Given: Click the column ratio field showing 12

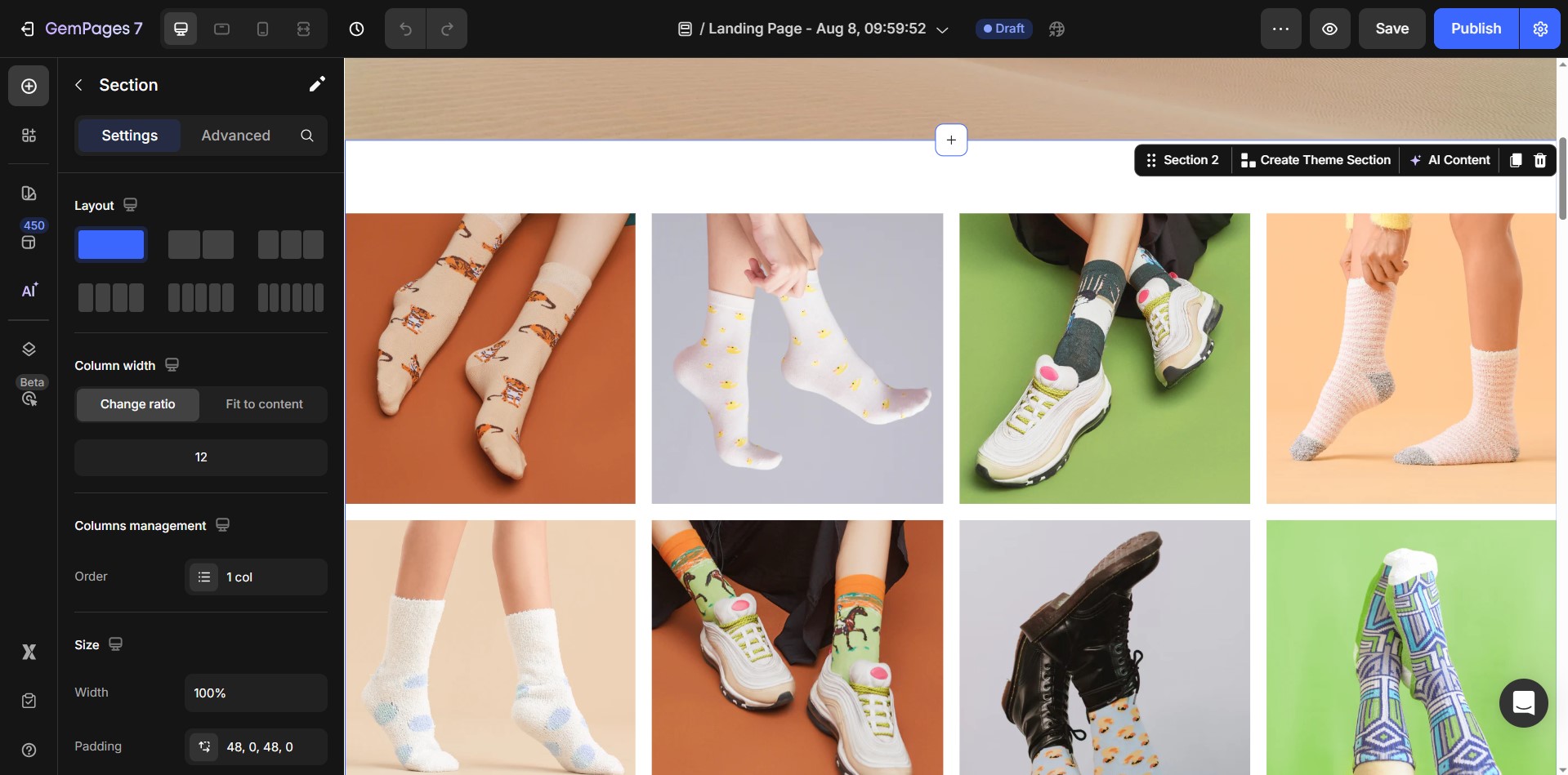Looking at the screenshot, I should coord(201,457).
